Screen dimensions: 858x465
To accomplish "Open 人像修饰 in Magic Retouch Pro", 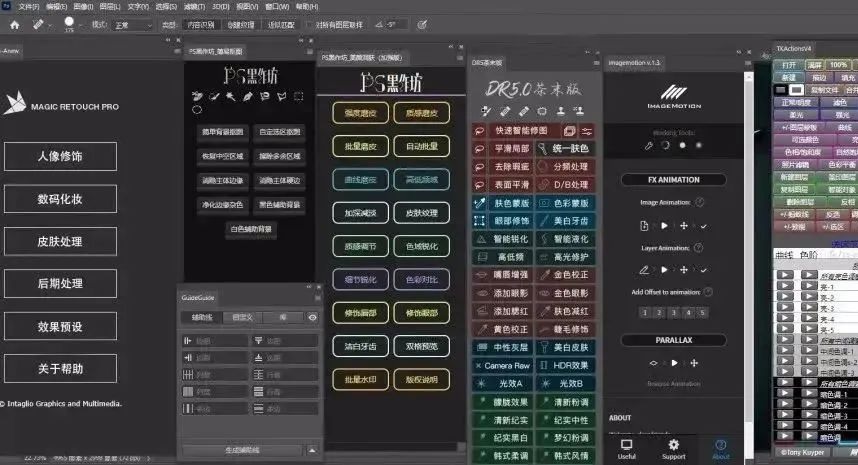I will 60,156.
